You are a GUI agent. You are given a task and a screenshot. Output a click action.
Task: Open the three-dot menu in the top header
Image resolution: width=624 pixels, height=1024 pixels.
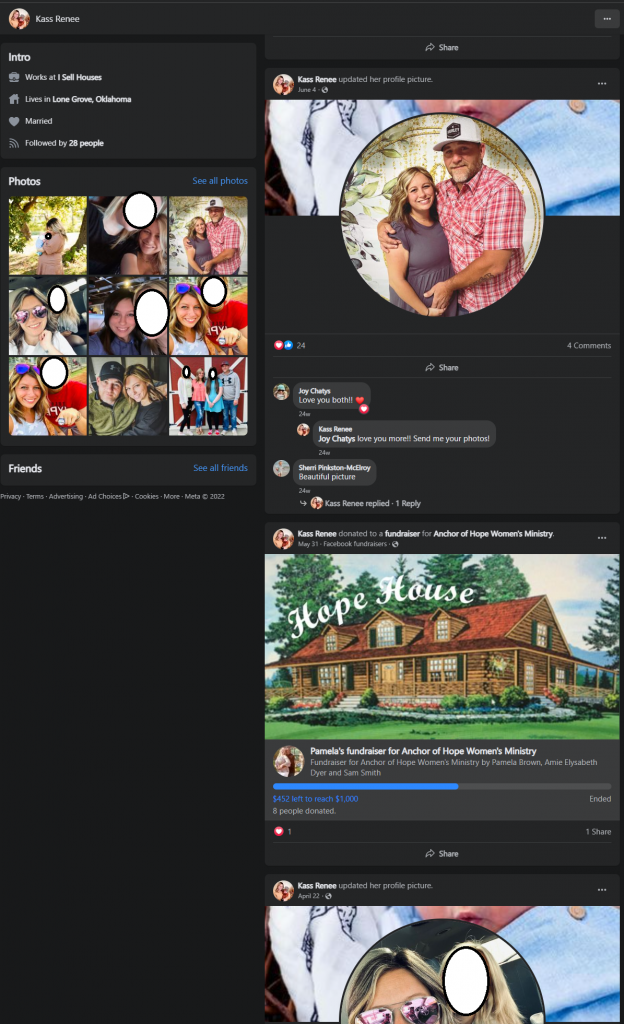(606, 18)
